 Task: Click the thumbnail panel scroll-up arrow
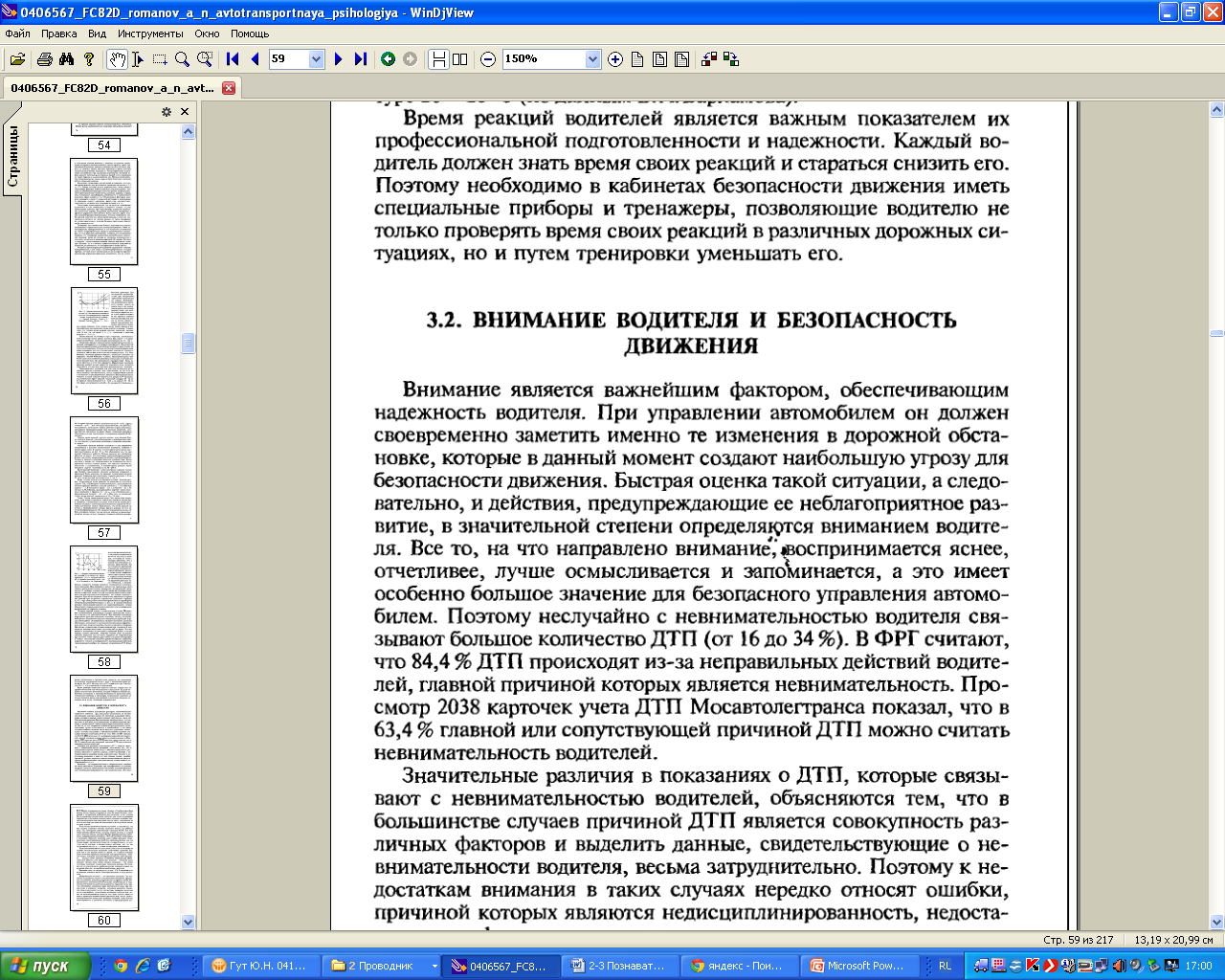pyautogui.click(x=188, y=131)
